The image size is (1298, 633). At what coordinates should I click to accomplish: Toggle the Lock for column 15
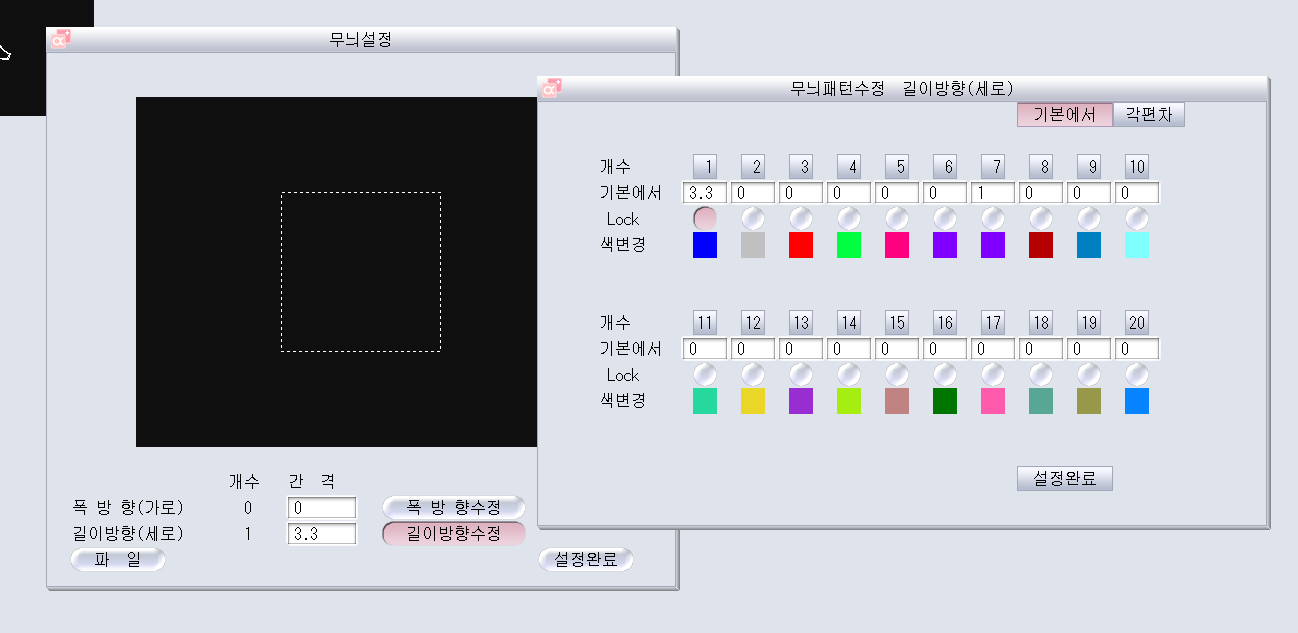point(897,374)
